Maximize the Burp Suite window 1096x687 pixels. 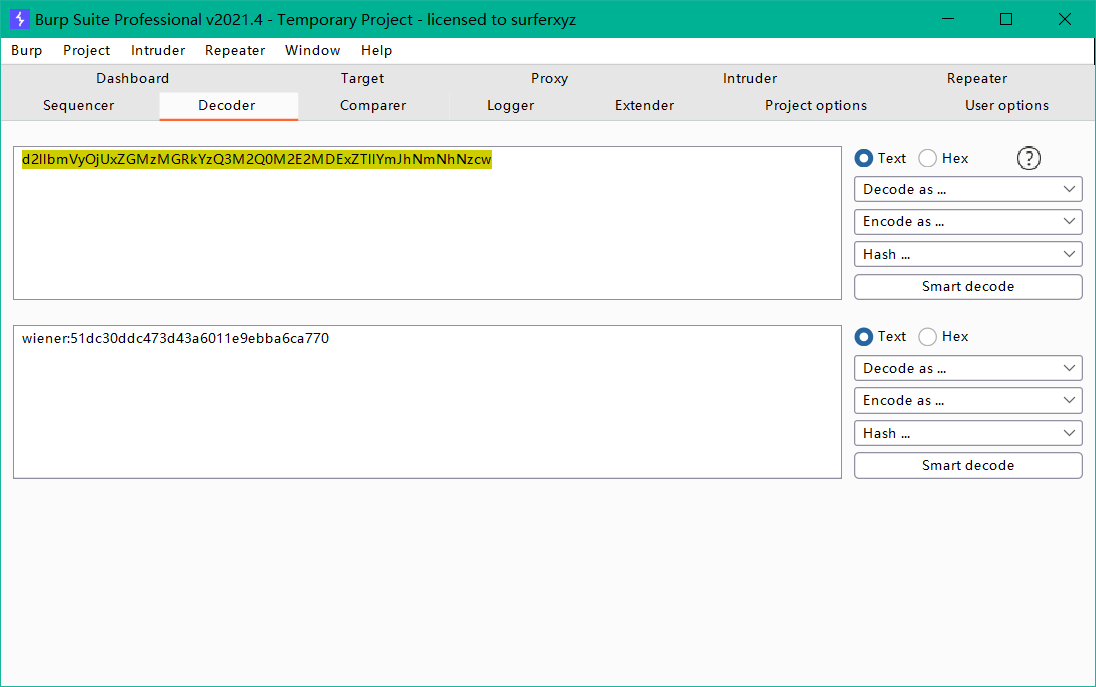(x=1006, y=19)
